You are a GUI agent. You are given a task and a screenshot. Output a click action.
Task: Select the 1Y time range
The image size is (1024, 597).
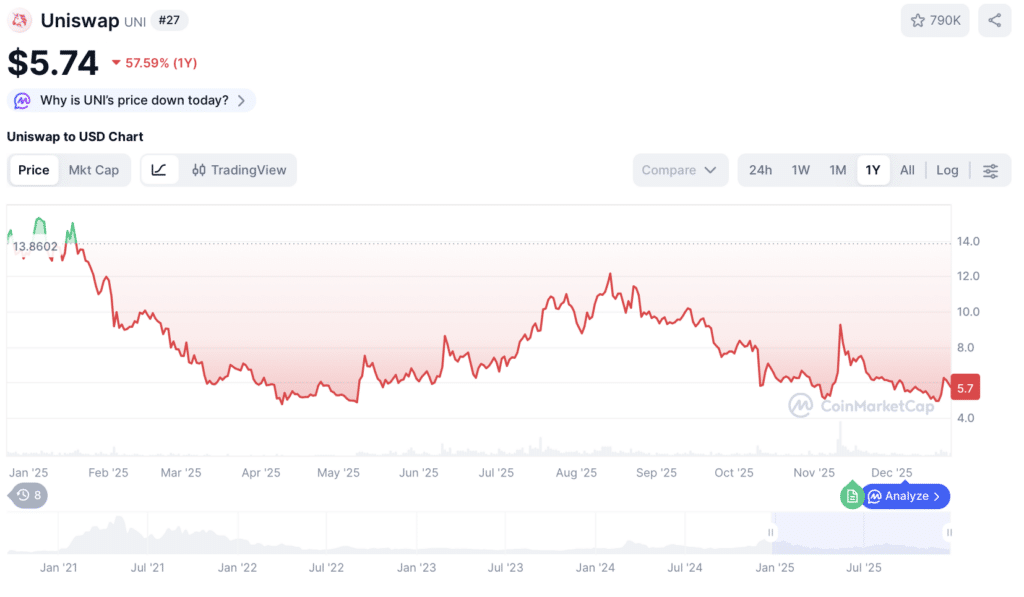coord(873,170)
